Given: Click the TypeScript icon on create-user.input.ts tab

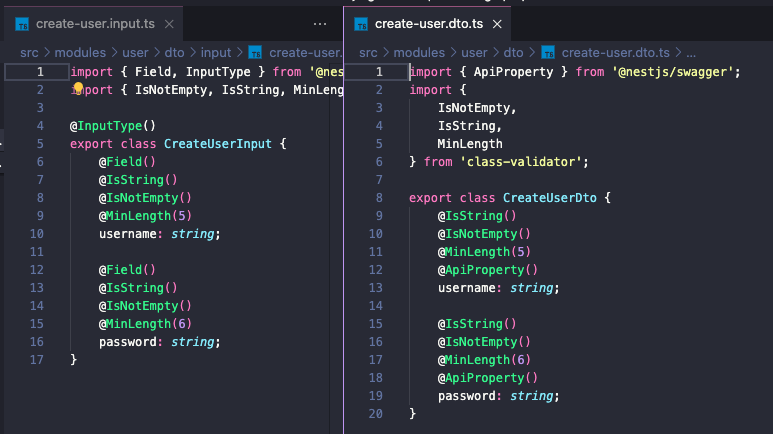Looking at the screenshot, I should [x=22, y=24].
